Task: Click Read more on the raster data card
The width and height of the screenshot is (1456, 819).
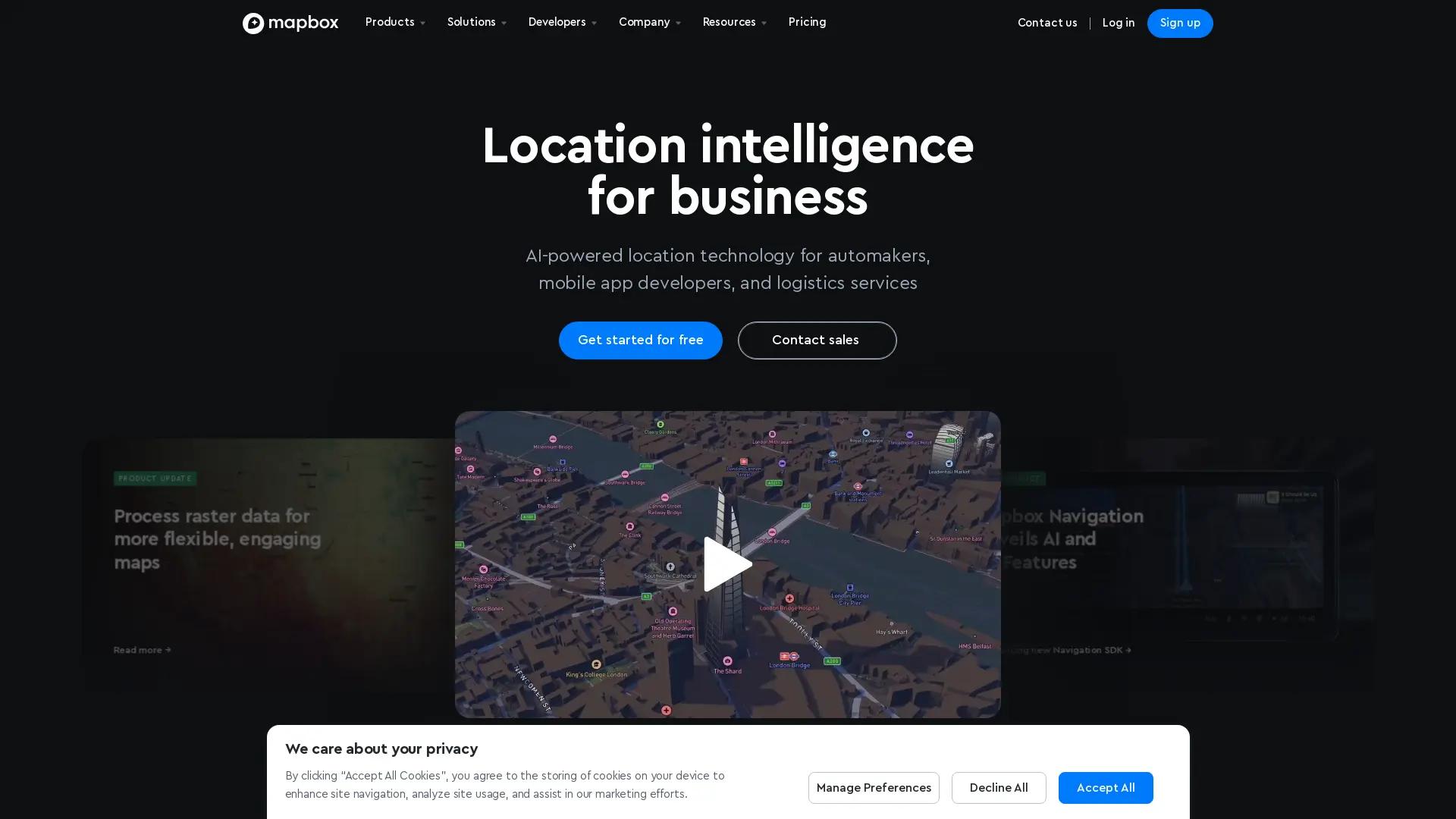Action: point(142,650)
